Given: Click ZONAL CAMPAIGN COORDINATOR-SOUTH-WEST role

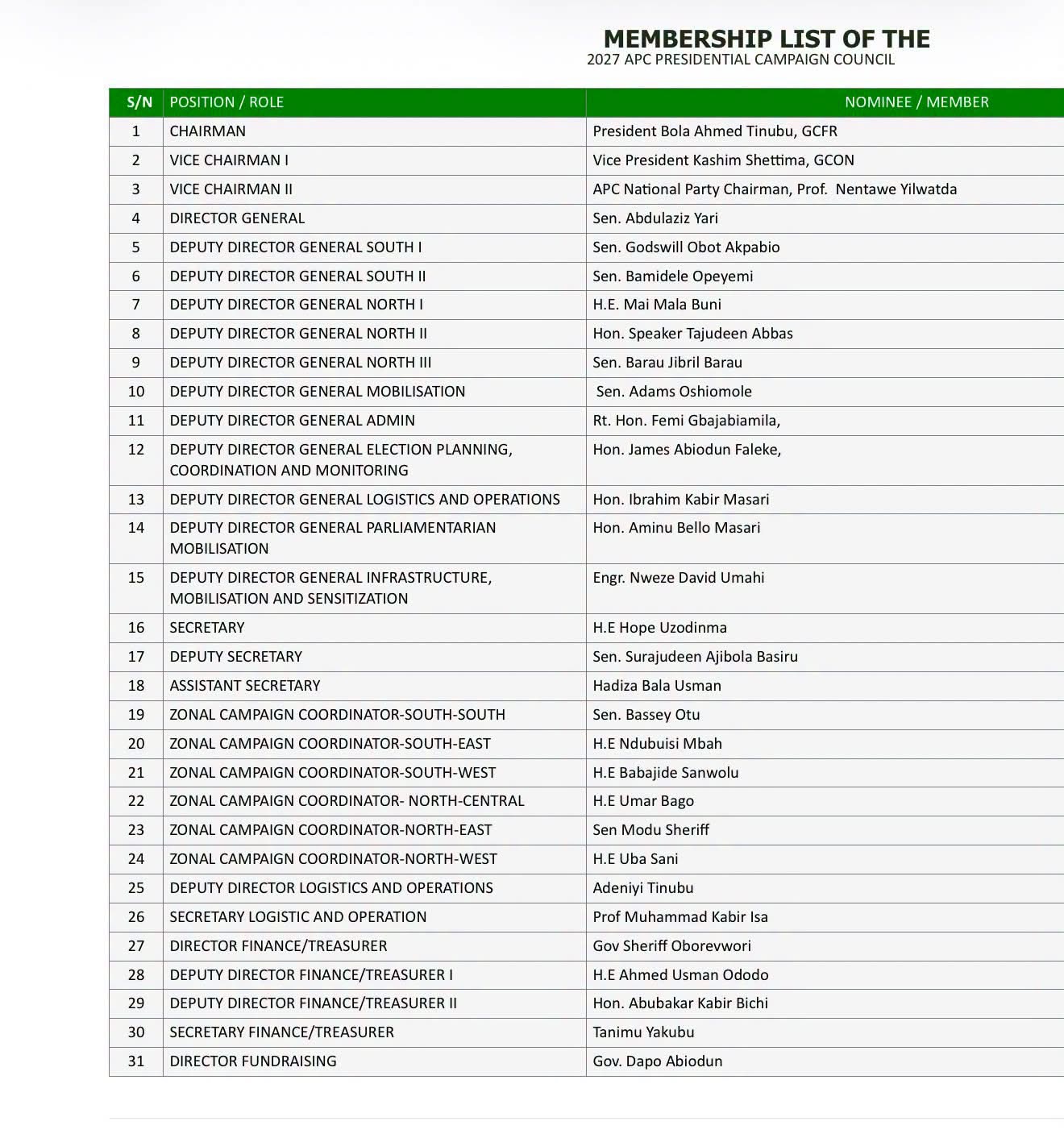Looking at the screenshot, I should pos(333,773).
